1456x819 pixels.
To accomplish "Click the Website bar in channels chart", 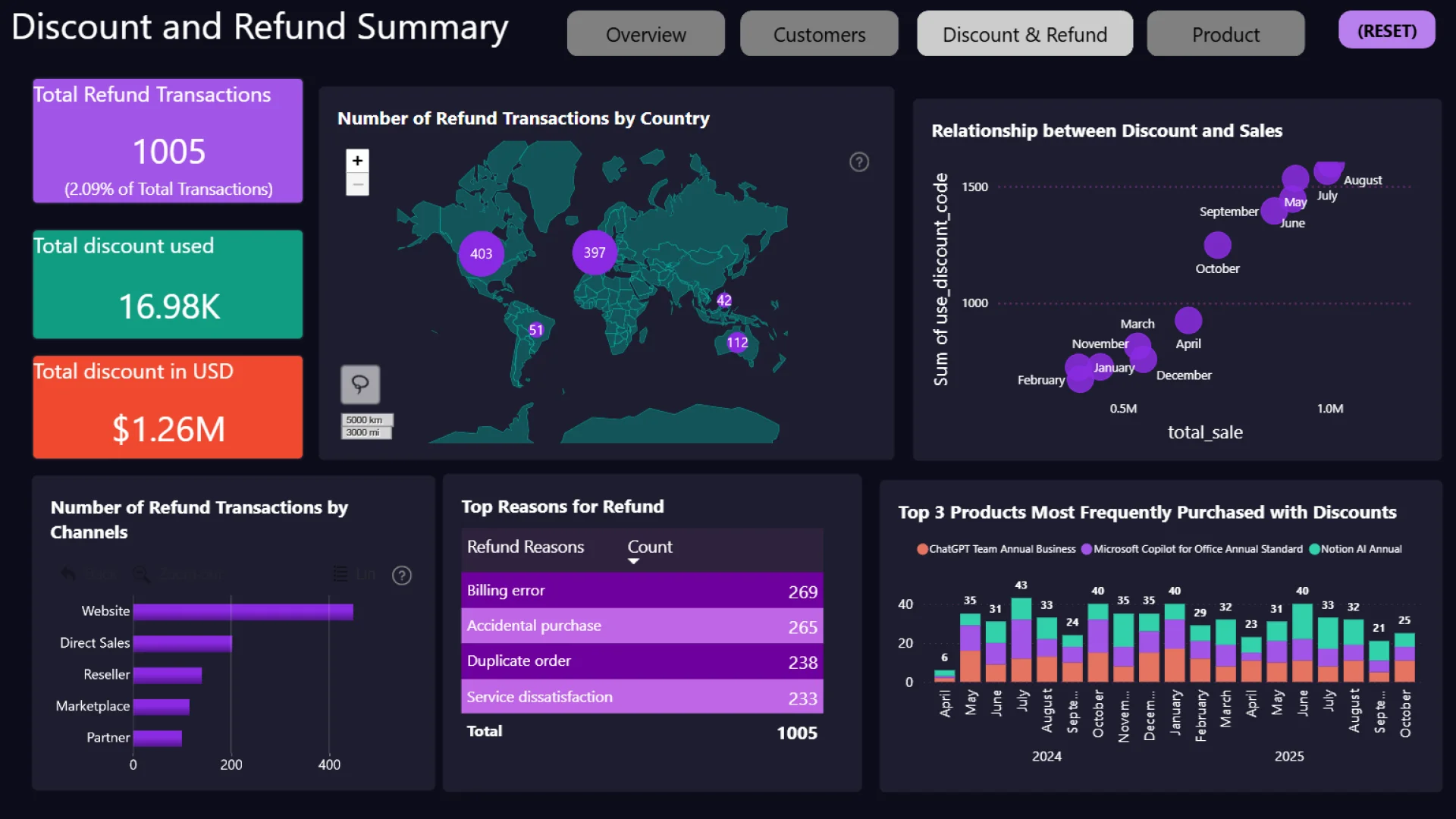I will [243, 611].
